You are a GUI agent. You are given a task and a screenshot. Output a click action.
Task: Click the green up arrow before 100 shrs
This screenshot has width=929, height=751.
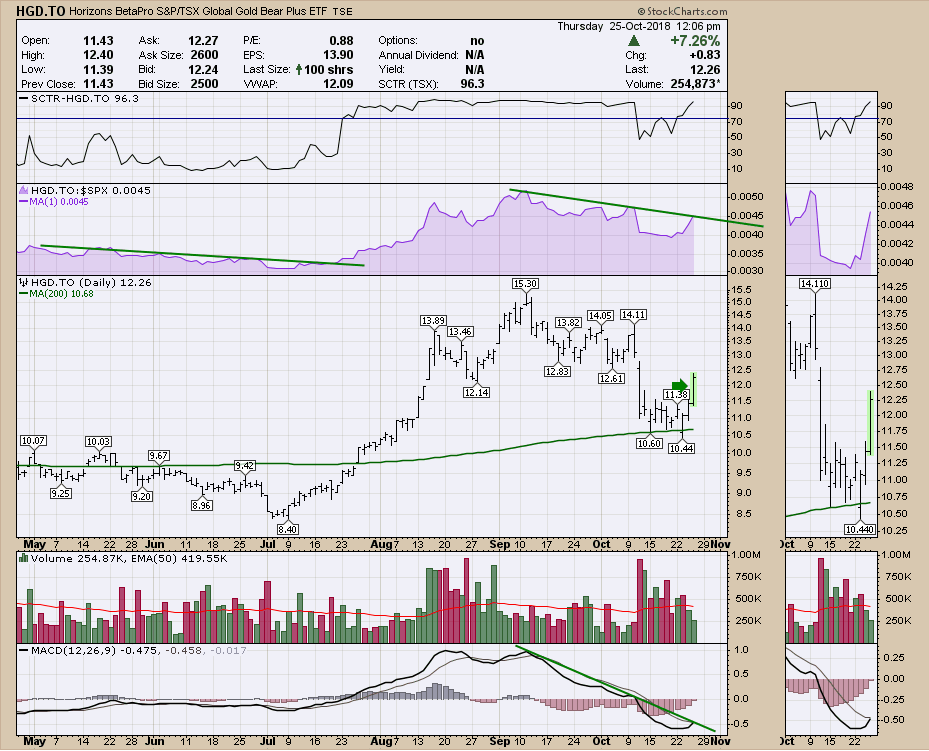[299, 69]
